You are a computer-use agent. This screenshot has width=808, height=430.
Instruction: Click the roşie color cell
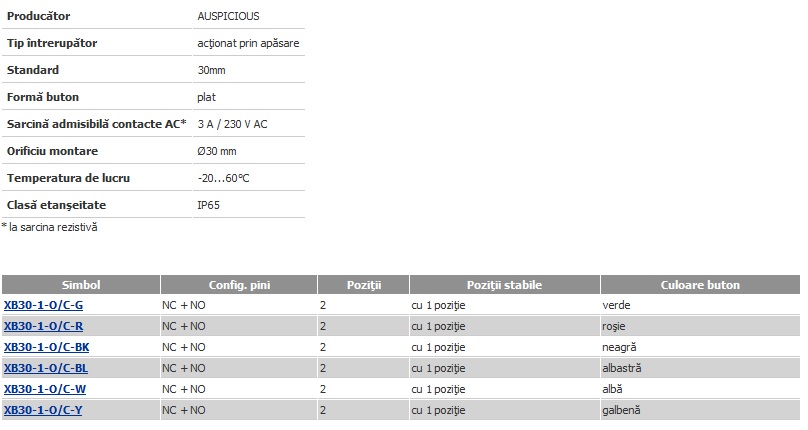click(614, 326)
